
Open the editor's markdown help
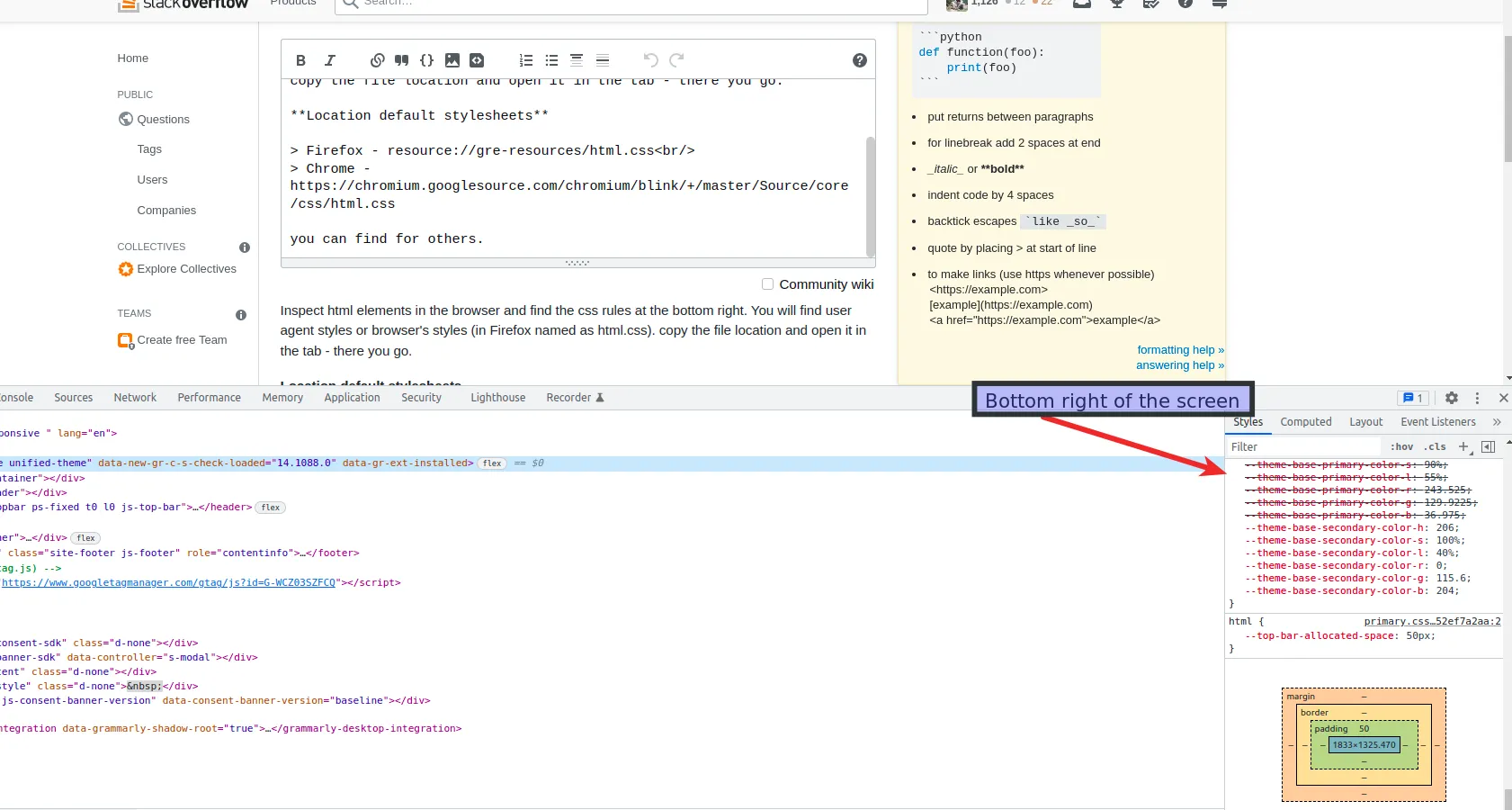tap(860, 60)
